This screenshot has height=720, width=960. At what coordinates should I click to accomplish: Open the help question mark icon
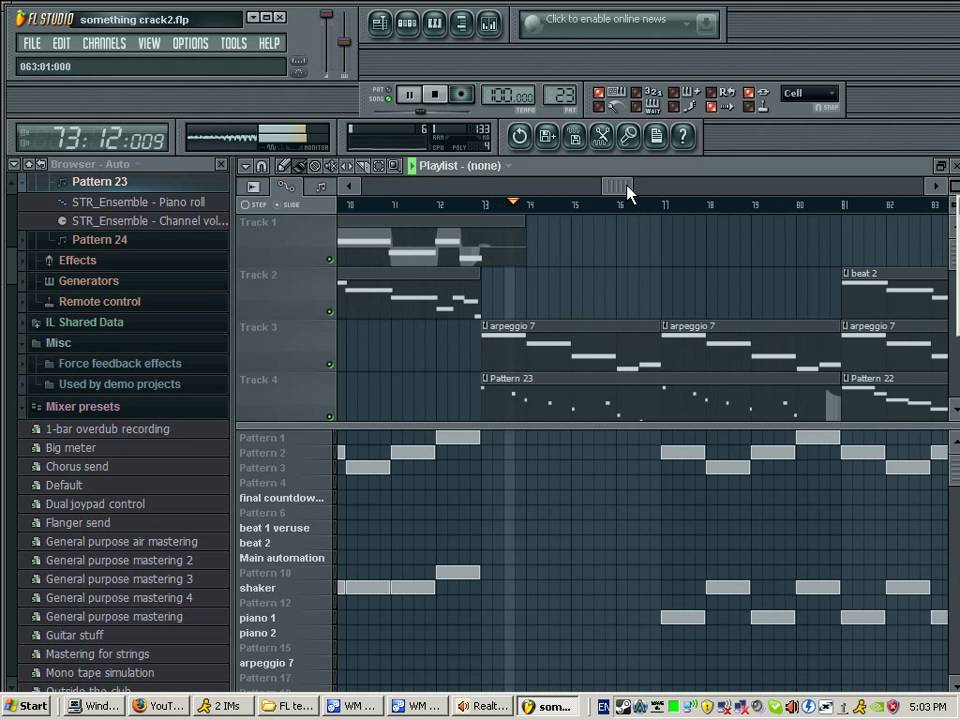click(x=683, y=136)
